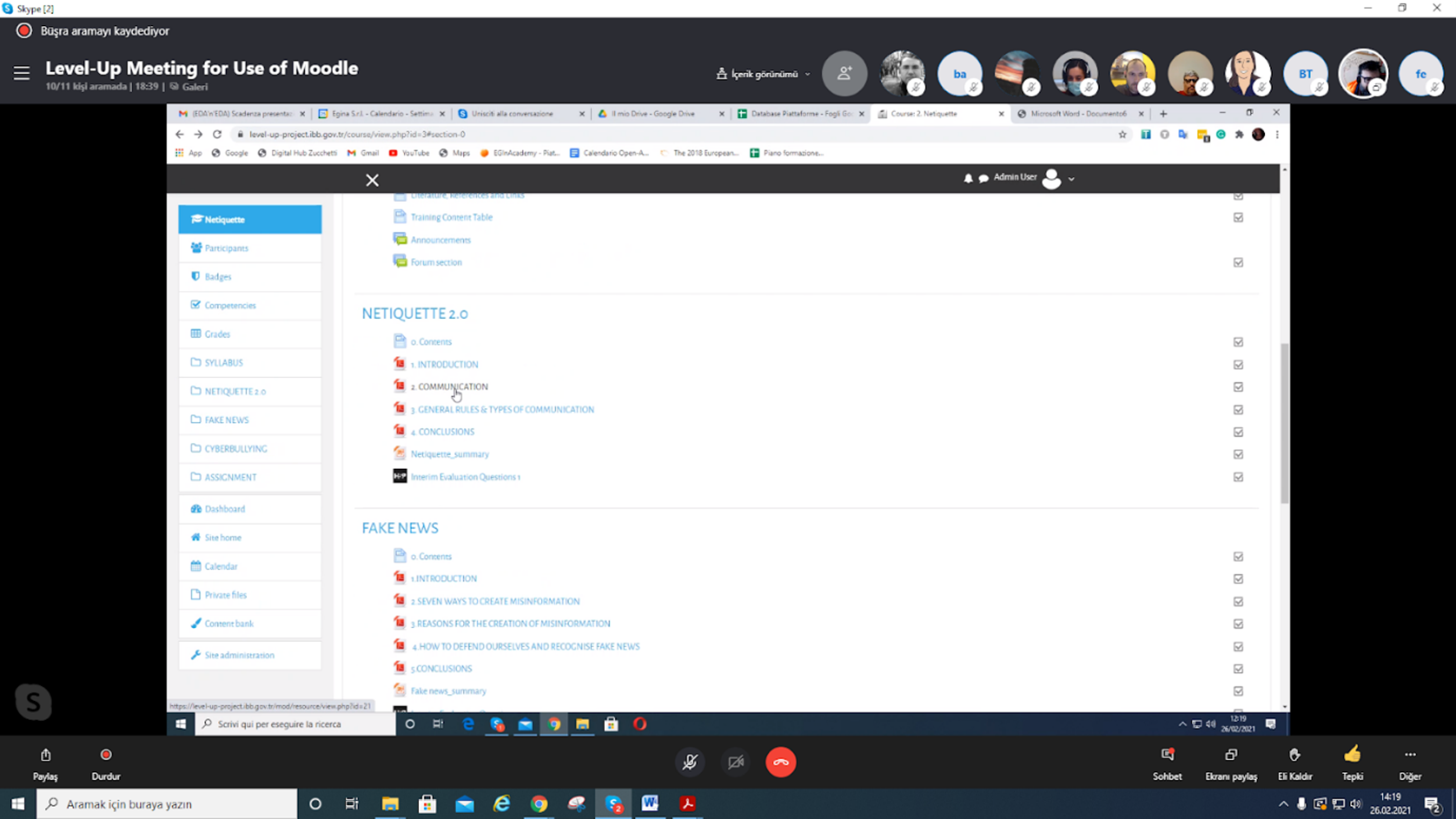Click the add participant icon
The width and height of the screenshot is (1456, 819).
coord(844,74)
